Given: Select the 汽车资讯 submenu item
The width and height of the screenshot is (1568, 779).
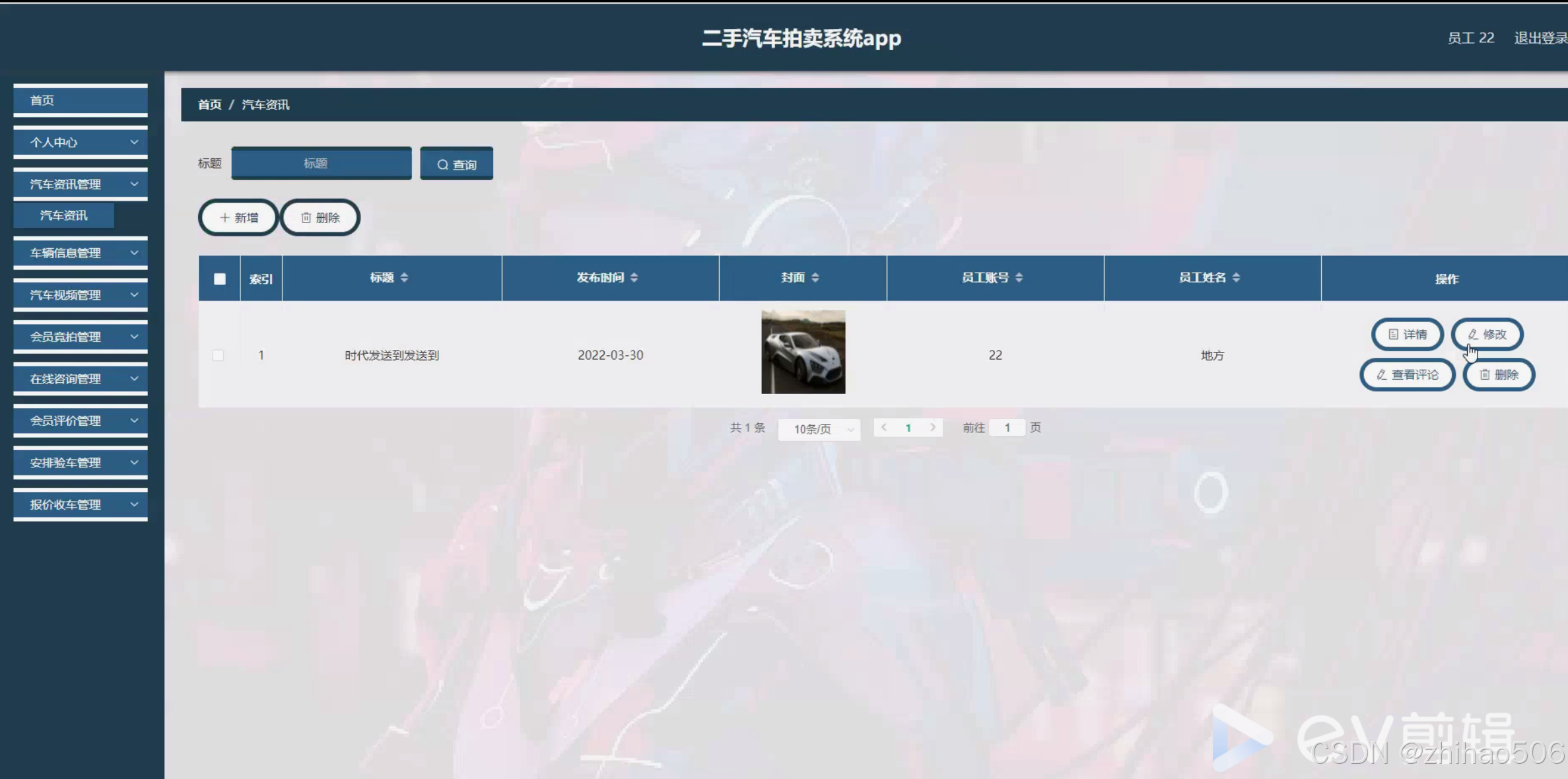Looking at the screenshot, I should (63, 215).
